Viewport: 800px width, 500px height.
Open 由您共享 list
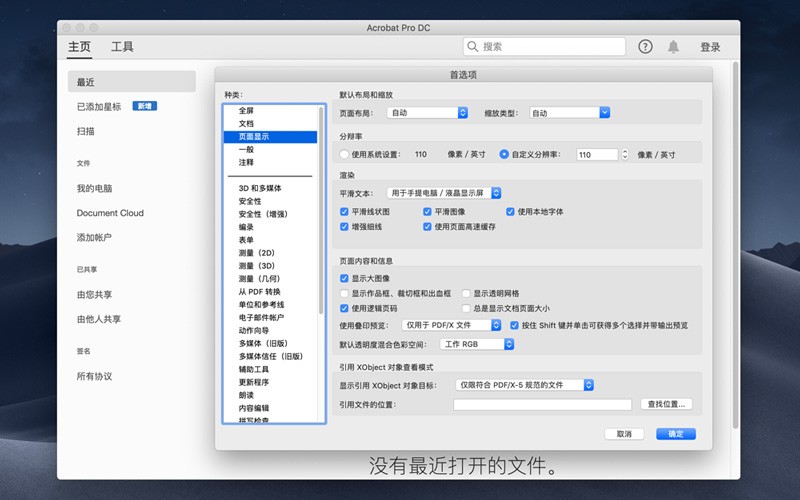point(94,294)
